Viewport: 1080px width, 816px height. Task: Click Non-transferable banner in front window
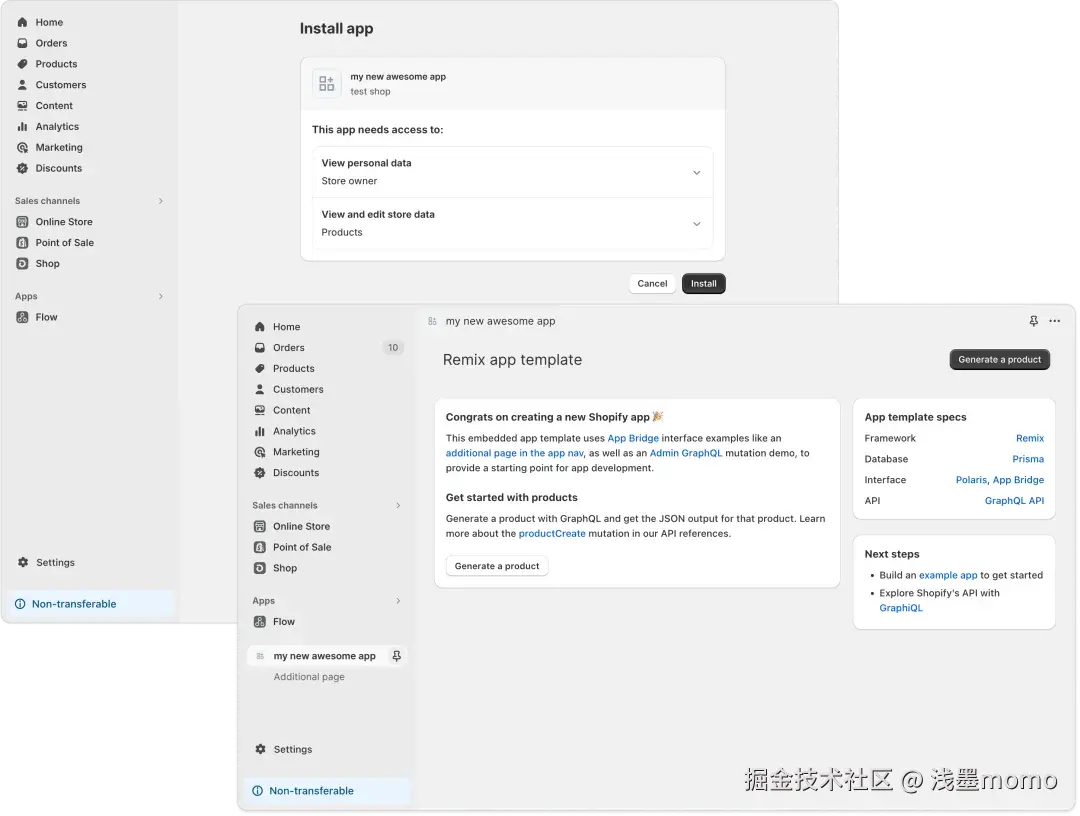pyautogui.click(x=327, y=791)
